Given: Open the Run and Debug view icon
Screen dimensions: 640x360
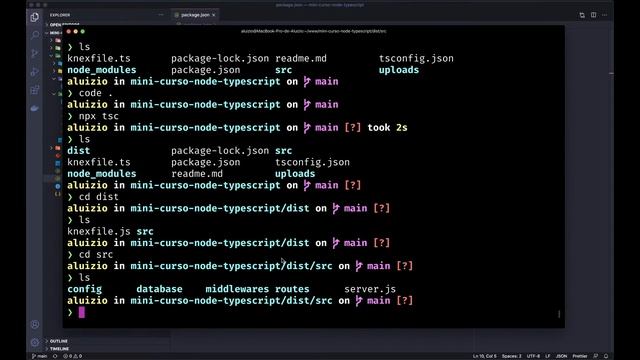Looking at the screenshot, I should 35,72.
